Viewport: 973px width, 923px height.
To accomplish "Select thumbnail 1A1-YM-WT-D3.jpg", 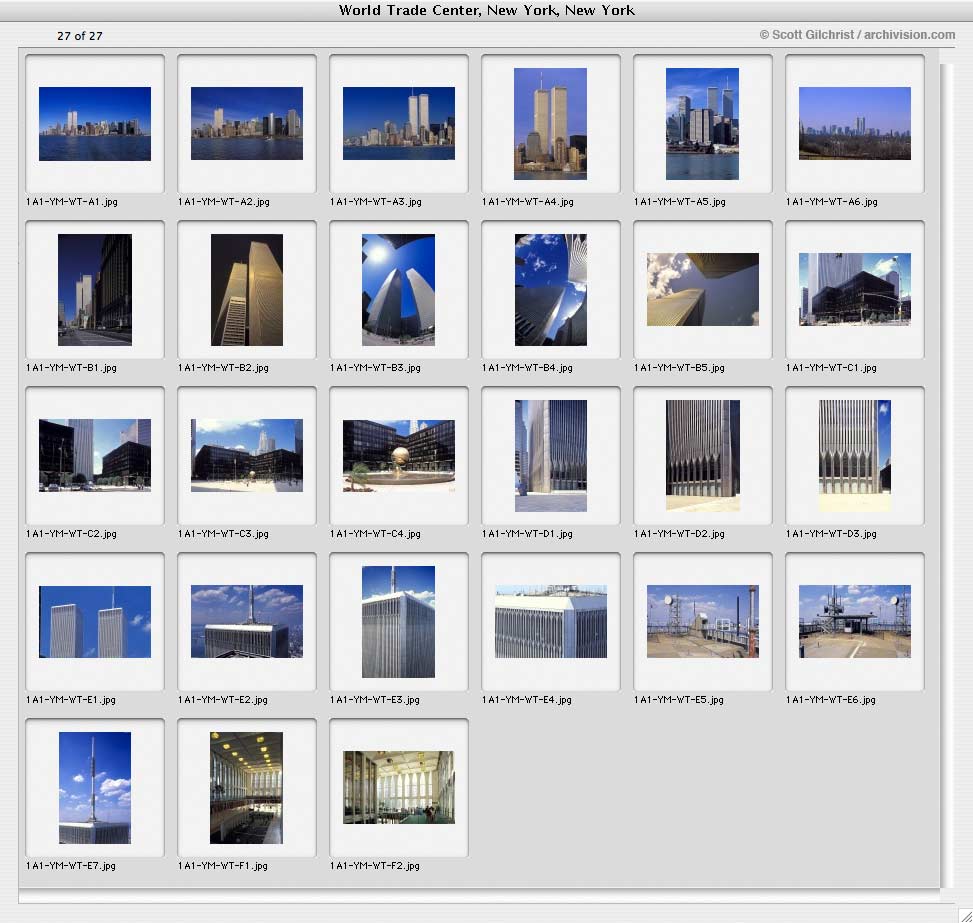I will point(855,456).
